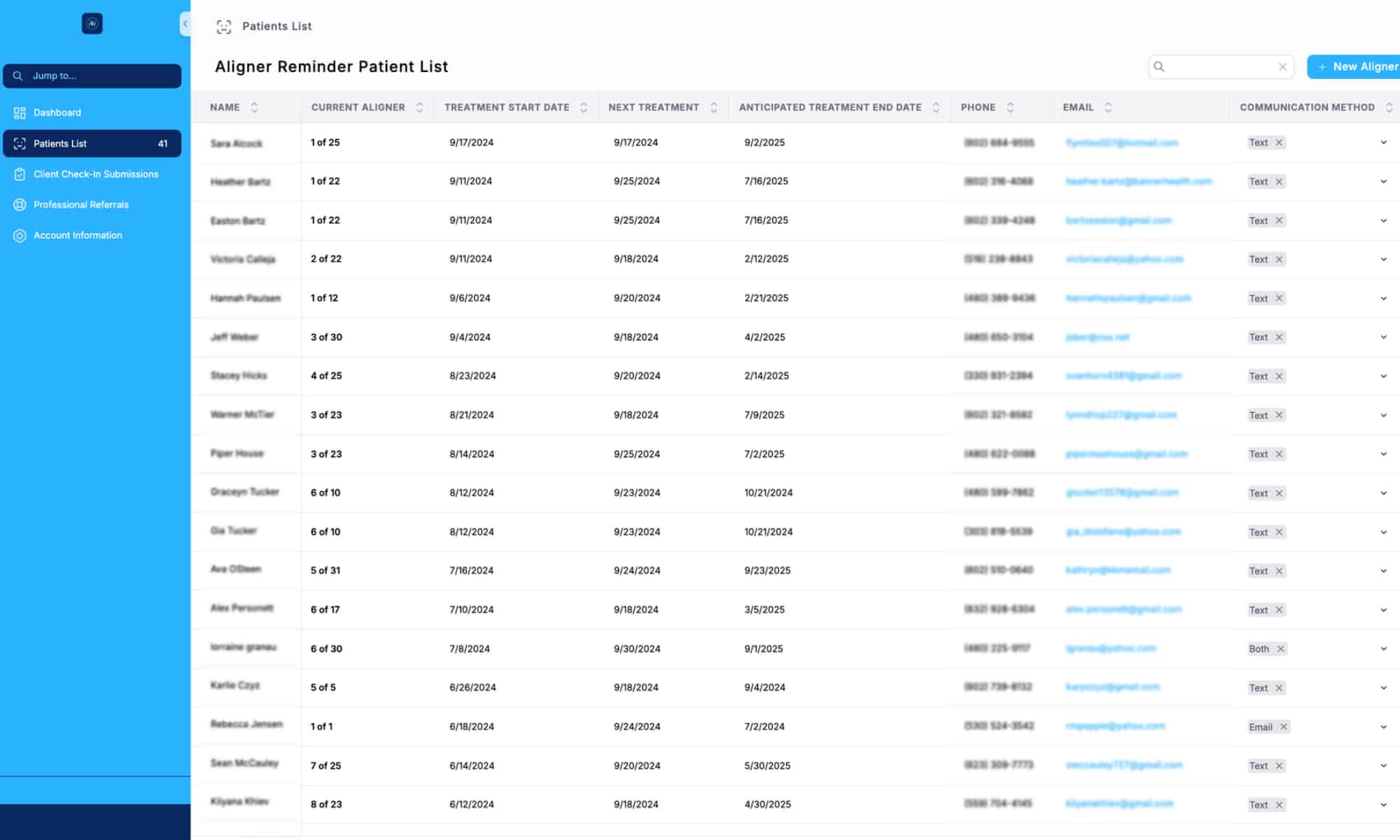Click the Professional Referrals lifebuoy icon

[20, 205]
